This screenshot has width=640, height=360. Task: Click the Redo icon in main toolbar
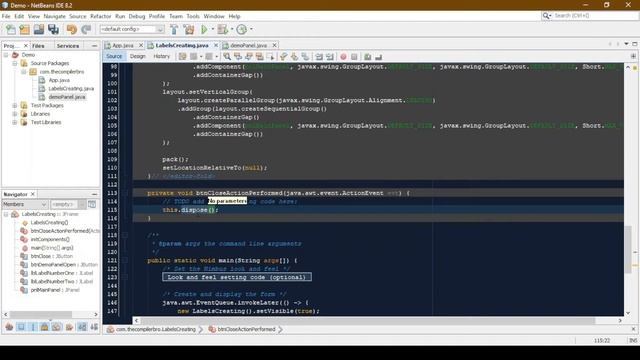coord(86,29)
